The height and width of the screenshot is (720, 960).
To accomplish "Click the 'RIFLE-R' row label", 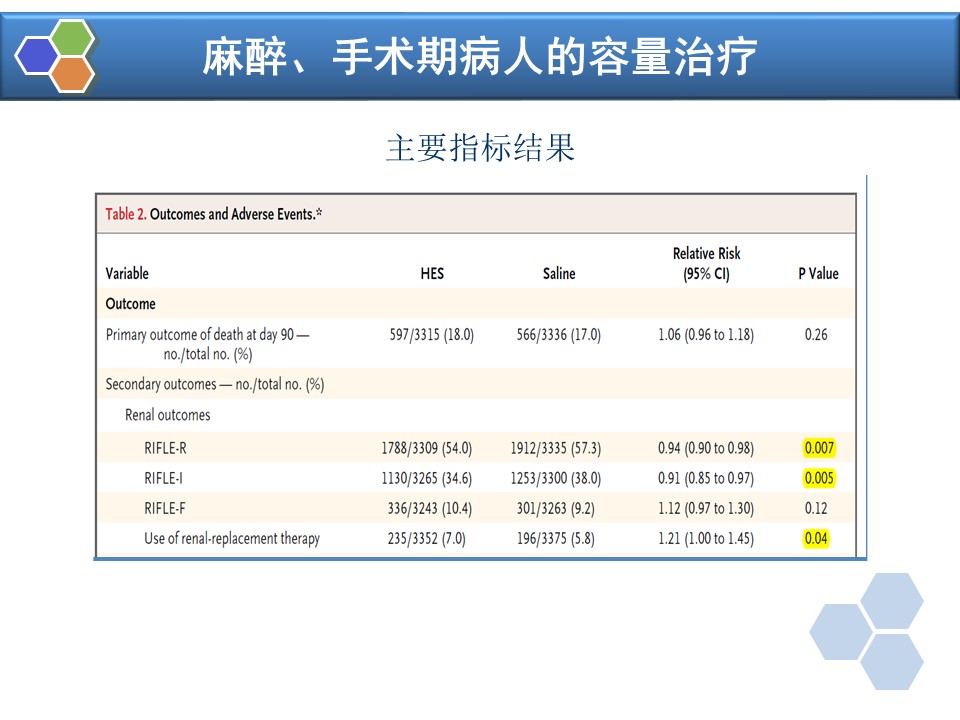I will pyautogui.click(x=165, y=448).
